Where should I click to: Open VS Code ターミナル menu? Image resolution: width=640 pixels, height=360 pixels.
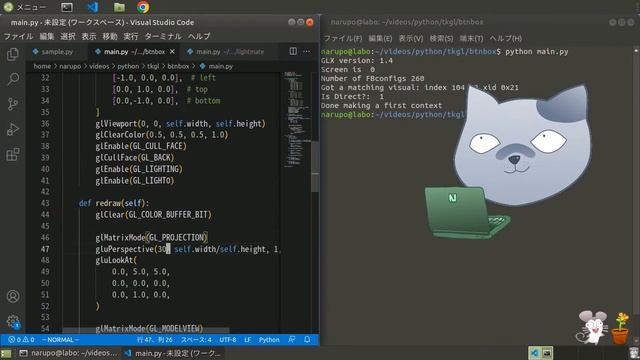click(x=163, y=36)
